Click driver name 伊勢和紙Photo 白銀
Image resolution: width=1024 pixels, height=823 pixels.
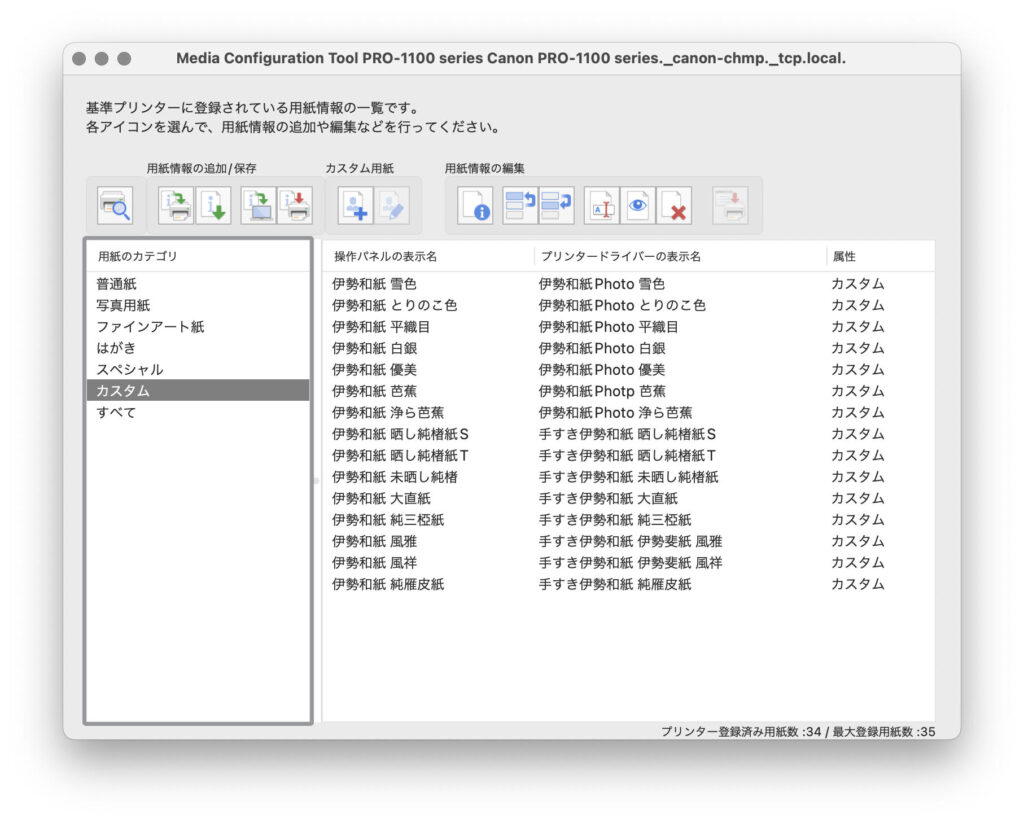pyautogui.click(x=602, y=347)
